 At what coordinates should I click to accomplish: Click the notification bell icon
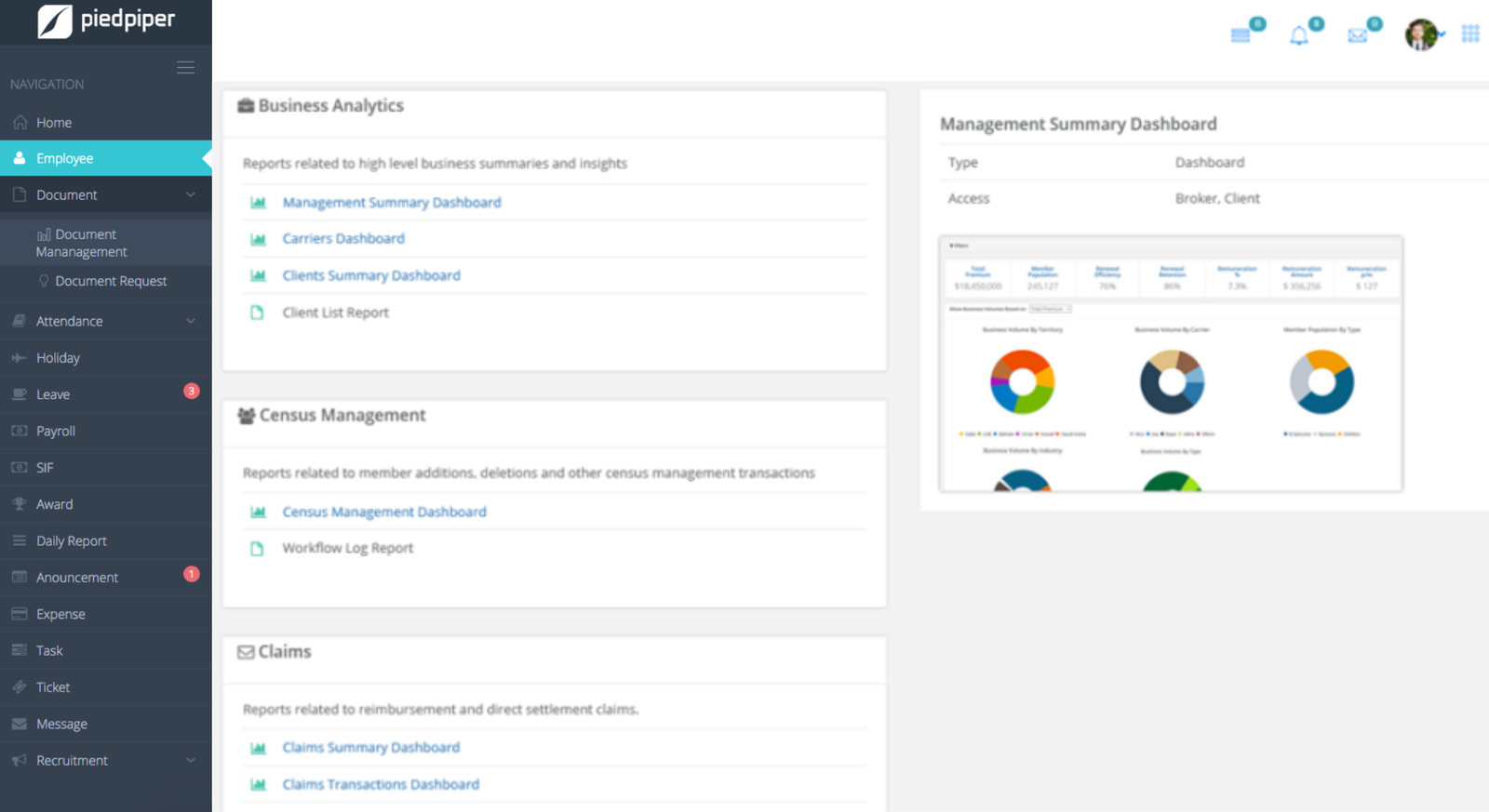pyautogui.click(x=1298, y=36)
